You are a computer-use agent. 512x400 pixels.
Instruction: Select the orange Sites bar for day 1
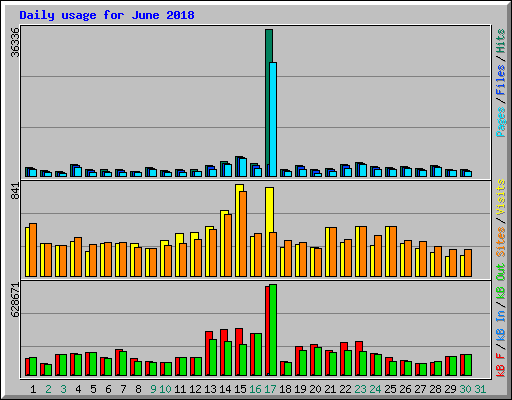click(x=33, y=250)
